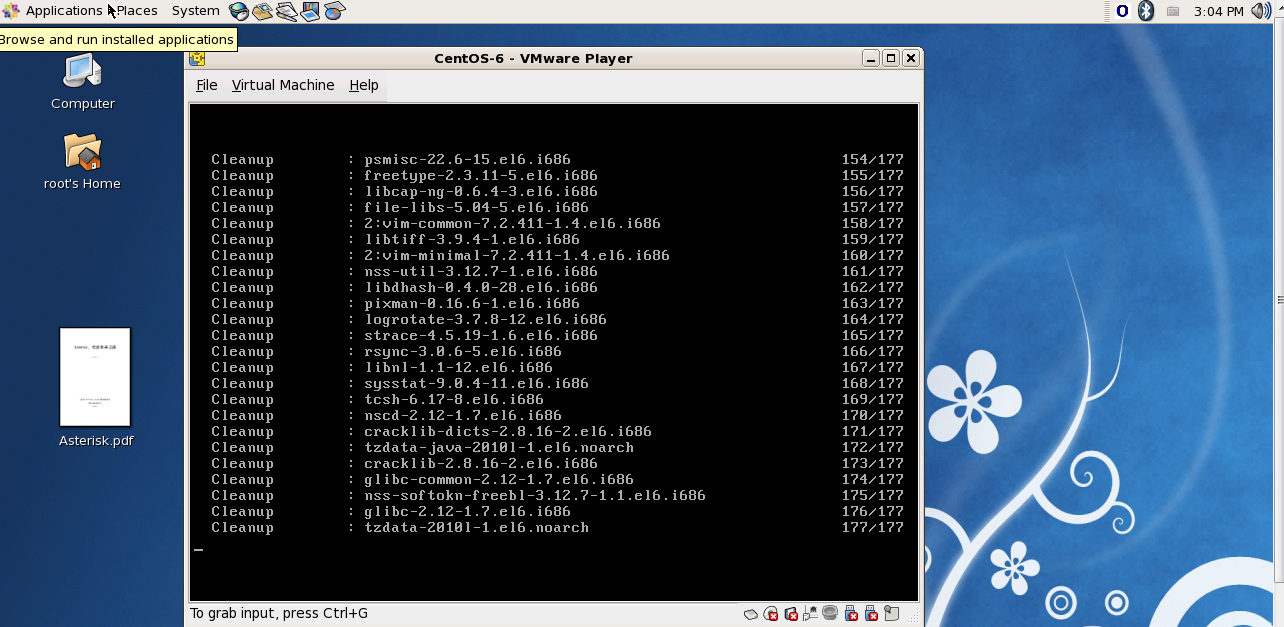Open the Computer desktop icon
Viewport: 1284px width, 627px height.
83,82
